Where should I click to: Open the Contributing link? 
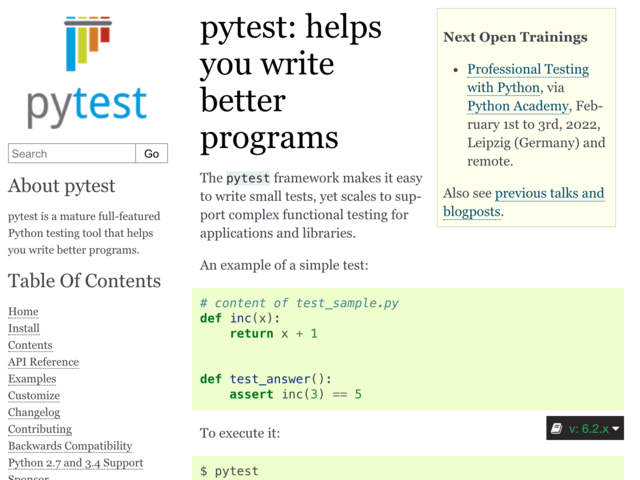pos(40,429)
